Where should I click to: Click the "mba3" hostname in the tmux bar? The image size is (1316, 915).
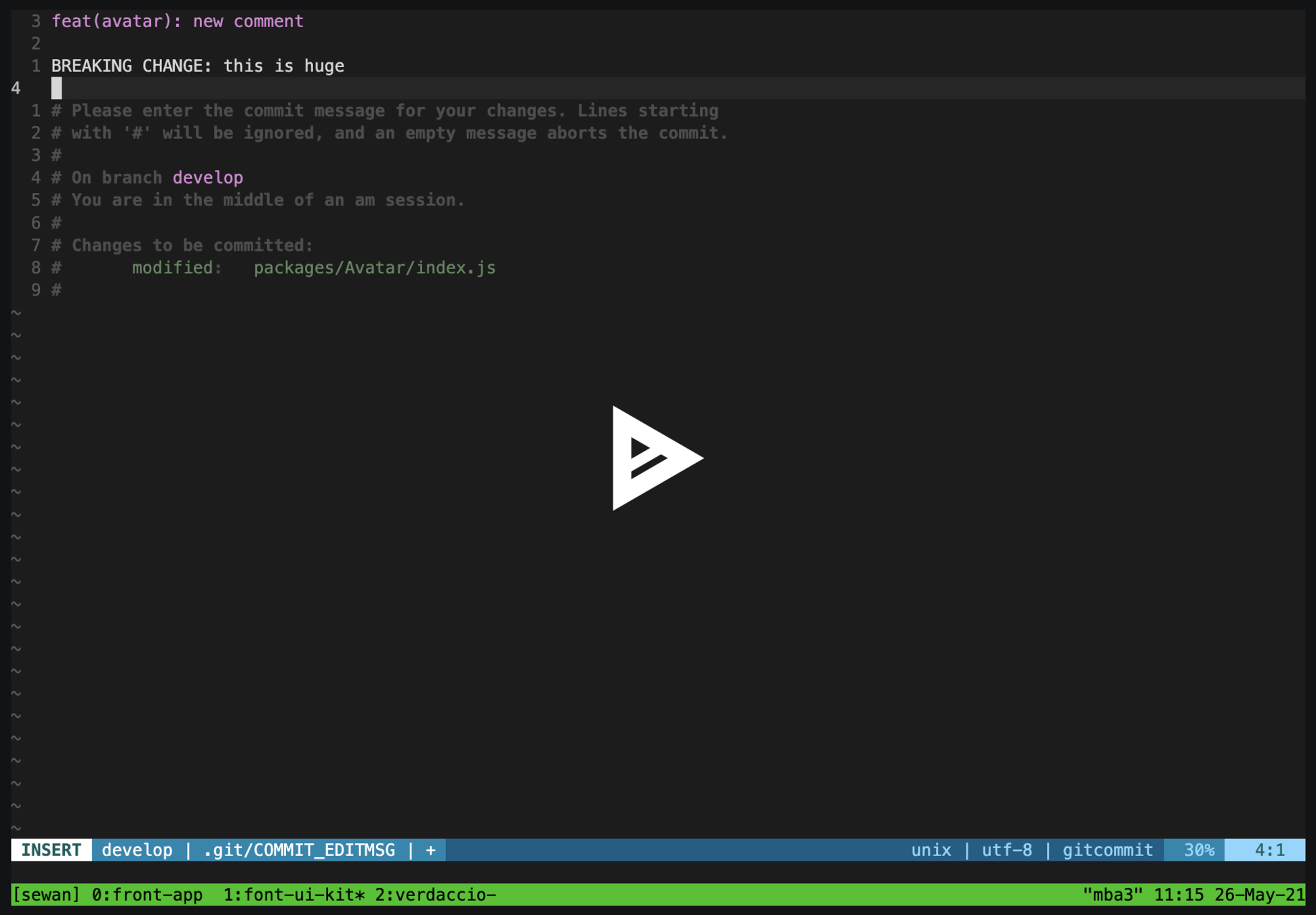[x=1113, y=895]
